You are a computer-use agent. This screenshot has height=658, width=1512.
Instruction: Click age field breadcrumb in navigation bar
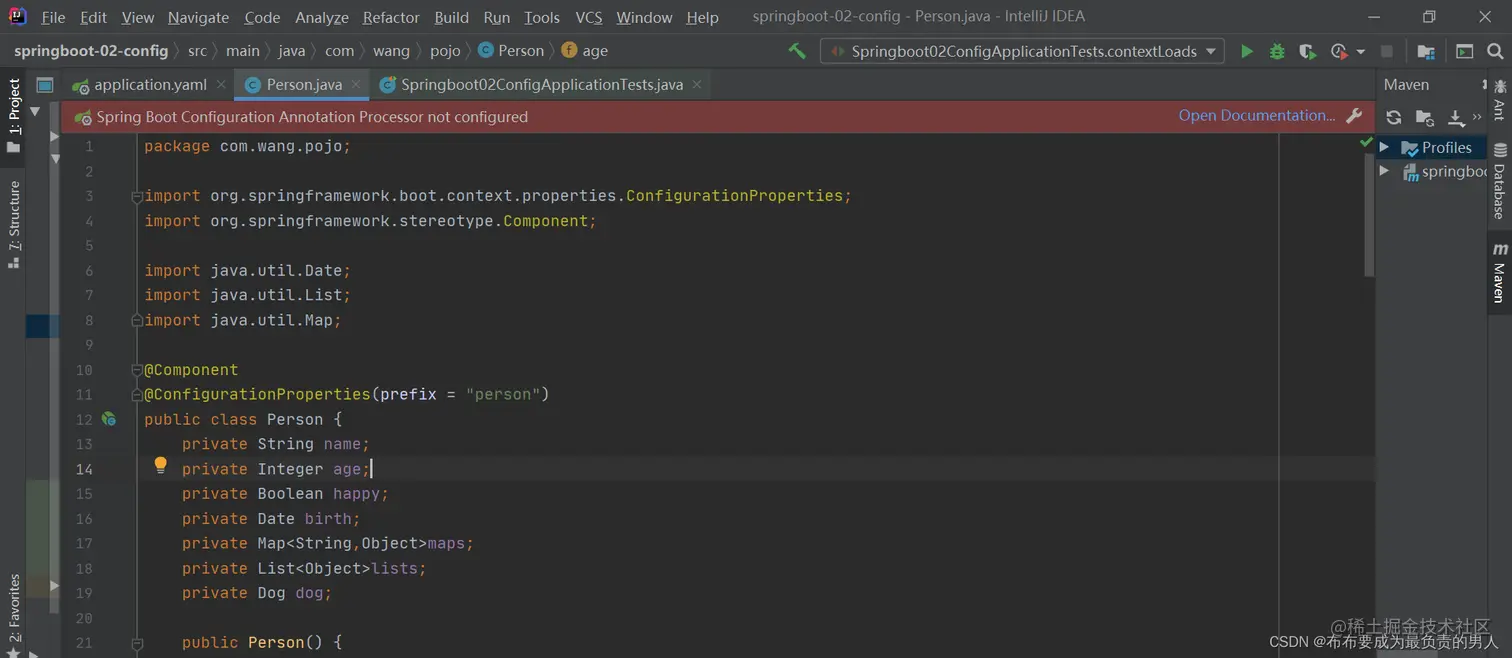click(x=585, y=51)
